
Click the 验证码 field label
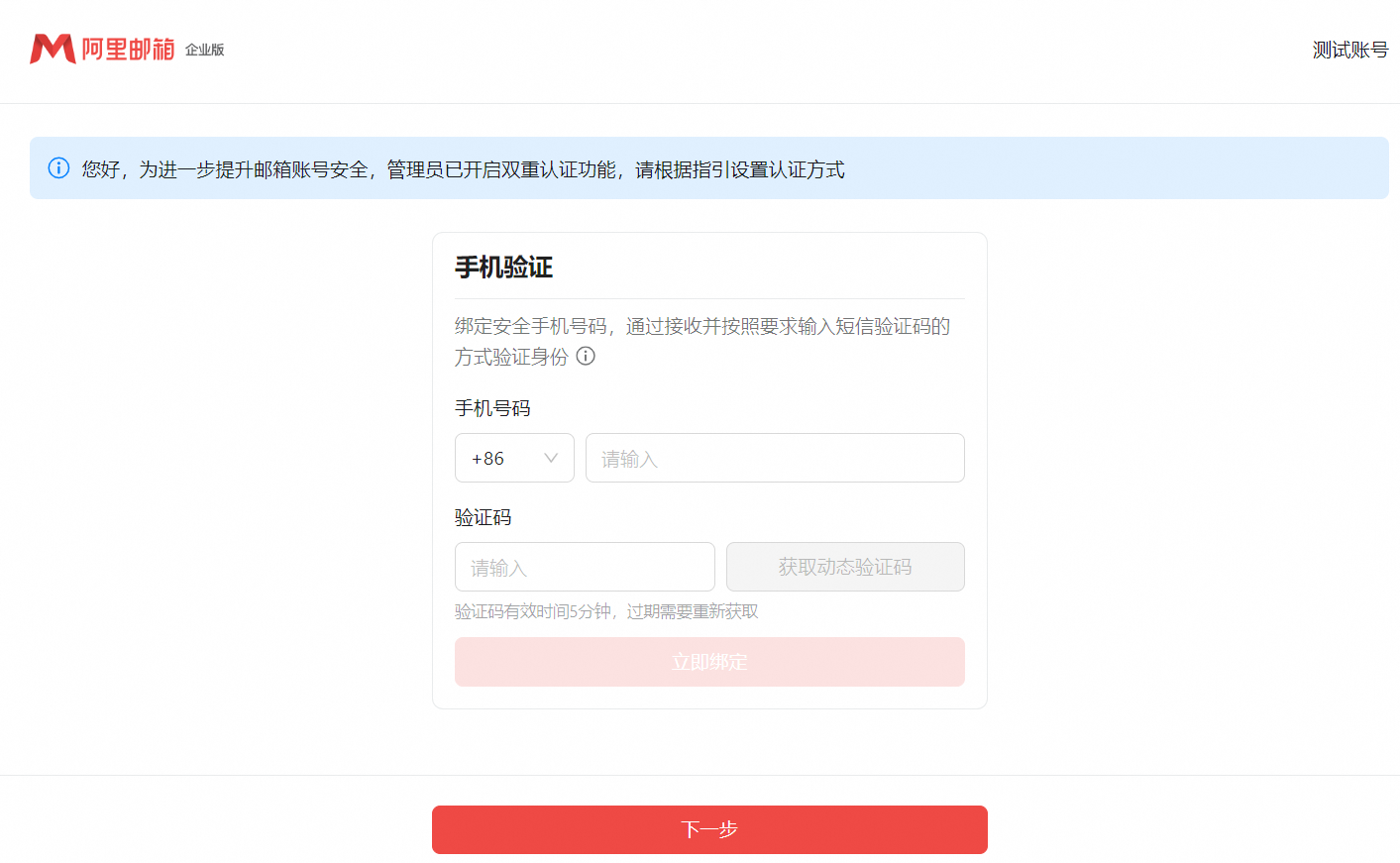484,517
